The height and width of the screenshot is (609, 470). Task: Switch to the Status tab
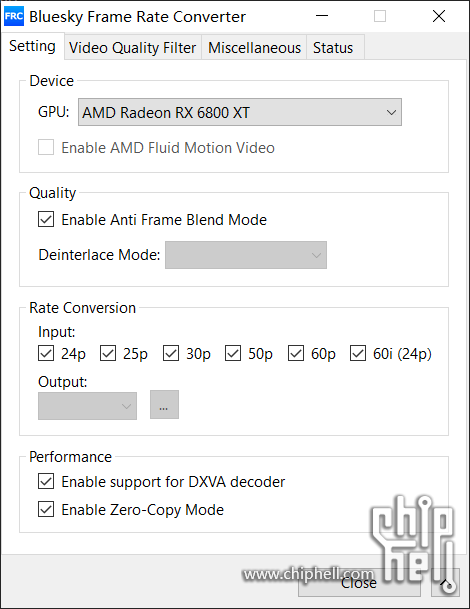333,48
